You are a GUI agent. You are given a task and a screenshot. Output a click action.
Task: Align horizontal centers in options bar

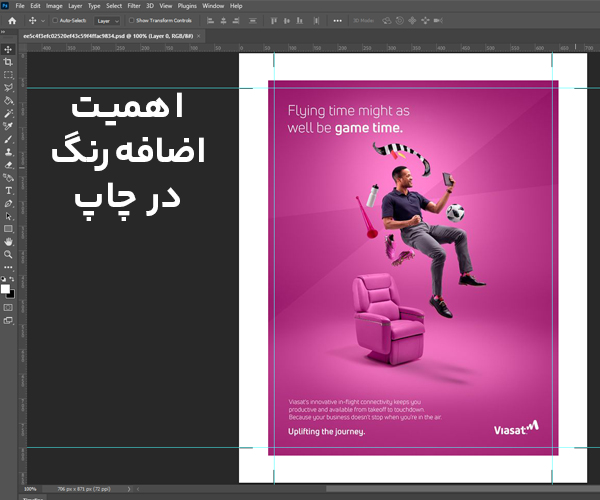click(x=223, y=21)
